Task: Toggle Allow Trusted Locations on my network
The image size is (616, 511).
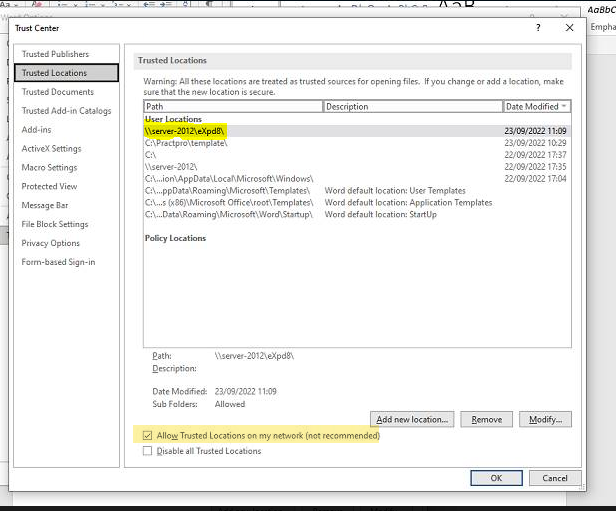Action: 148,436
